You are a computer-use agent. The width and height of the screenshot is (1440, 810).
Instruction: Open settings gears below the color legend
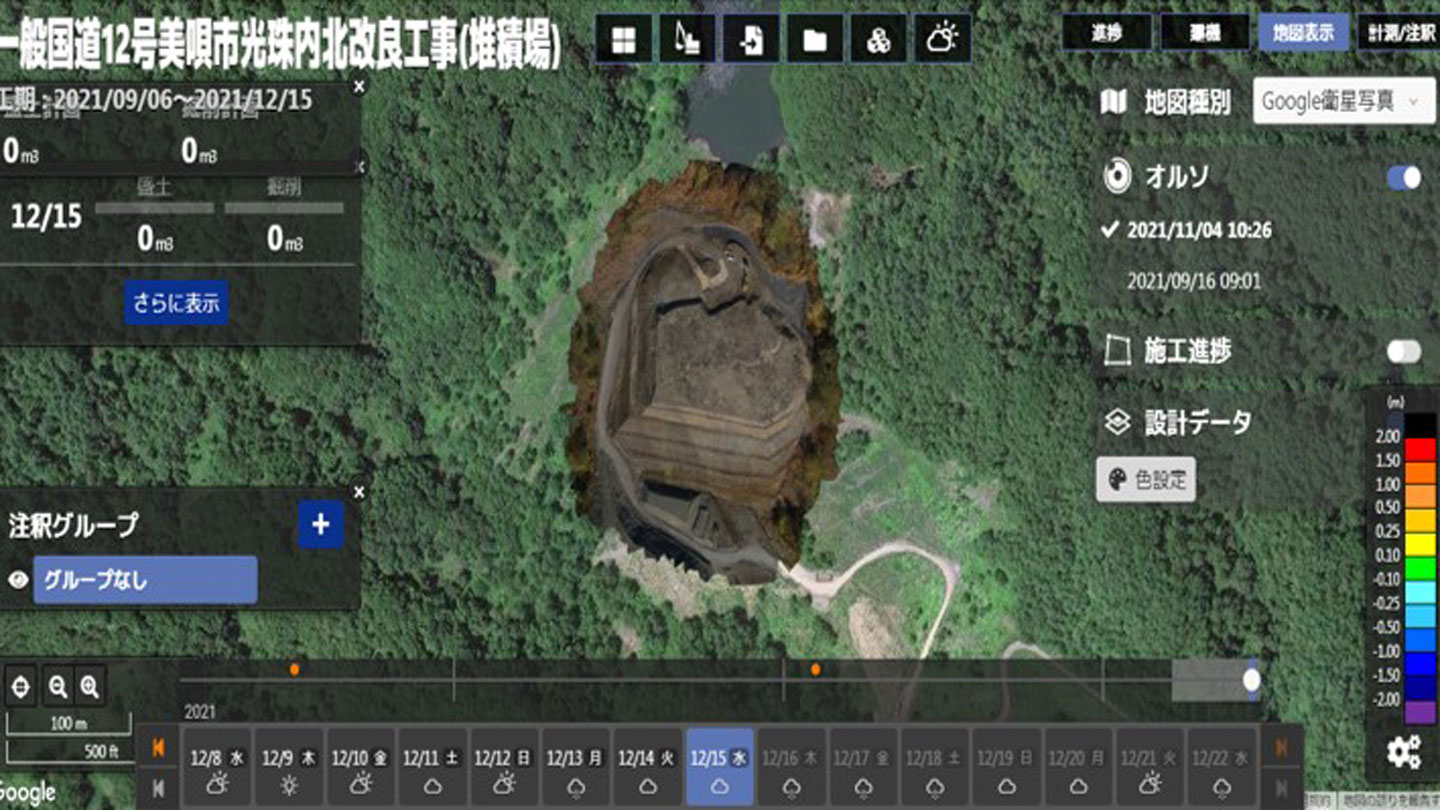tap(1403, 752)
